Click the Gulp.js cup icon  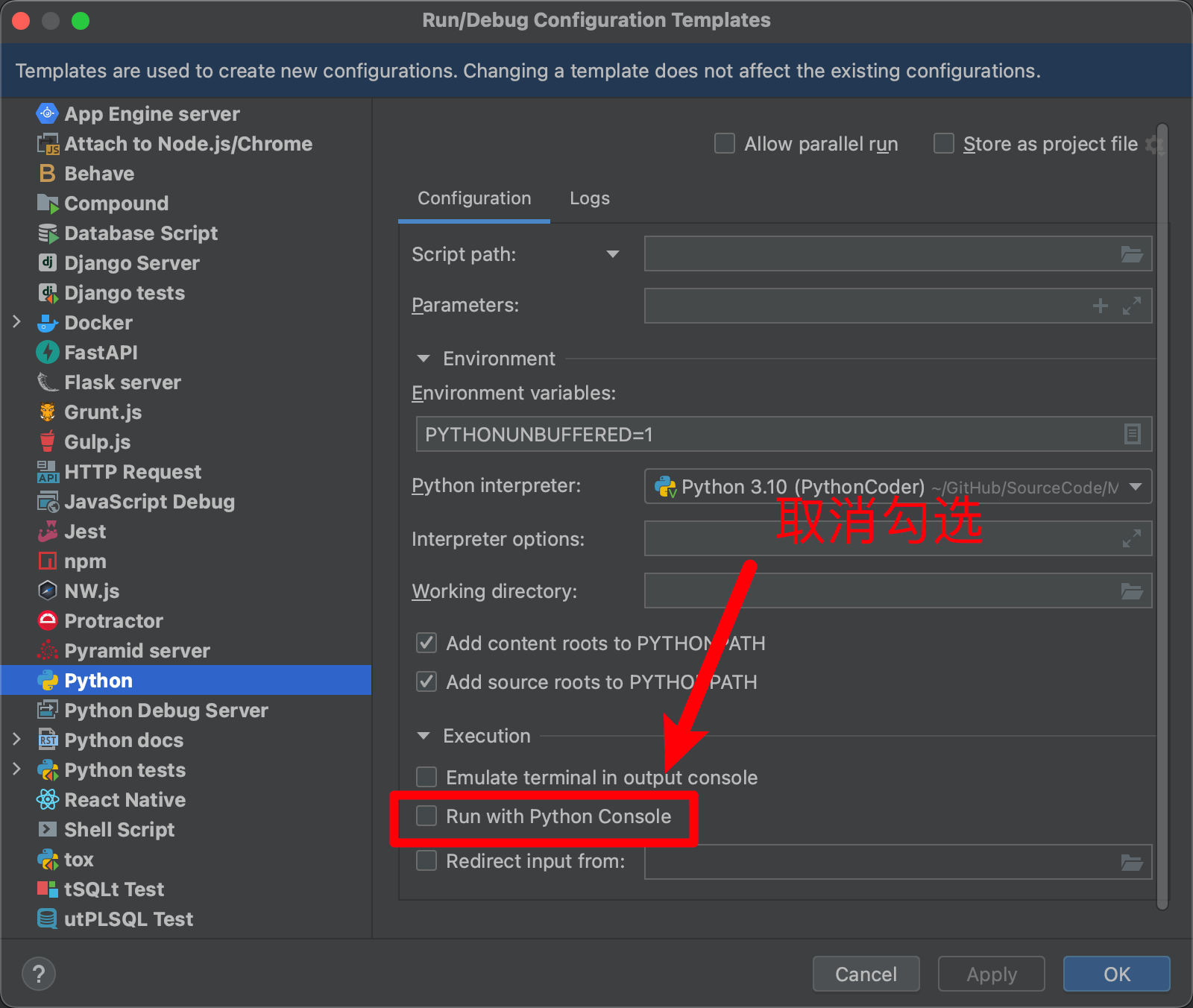[x=47, y=441]
